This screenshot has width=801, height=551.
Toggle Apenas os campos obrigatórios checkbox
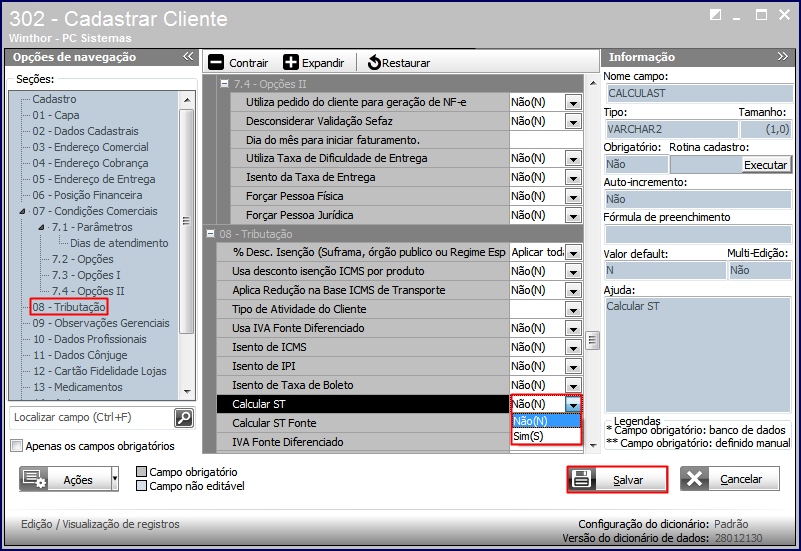(17, 446)
